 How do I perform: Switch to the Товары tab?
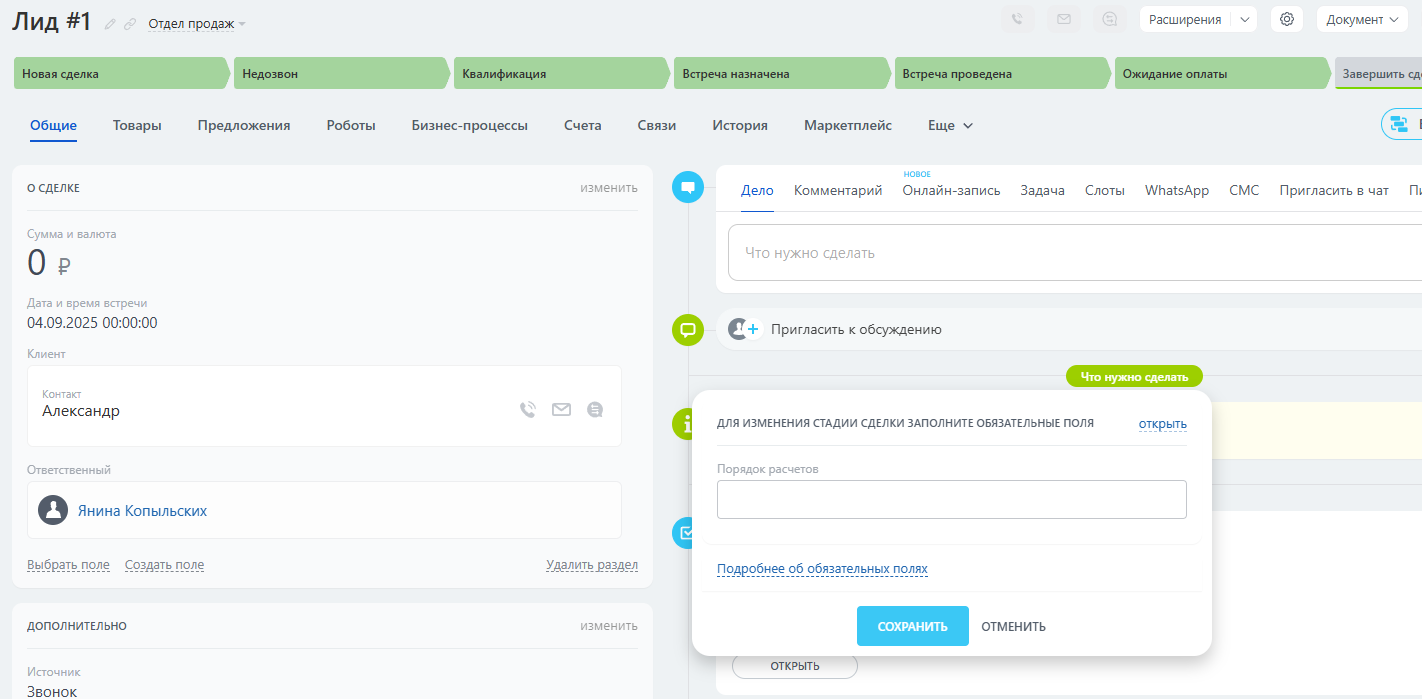click(137, 126)
